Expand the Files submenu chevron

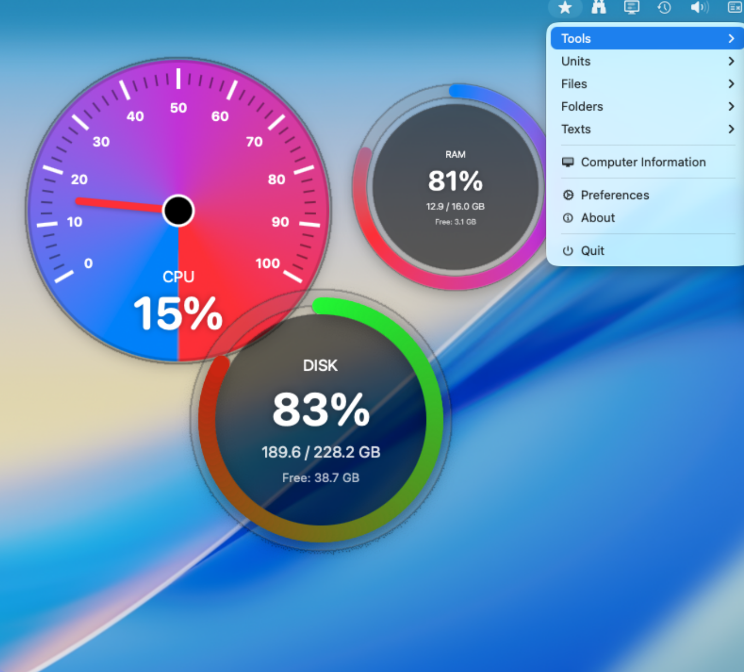tap(731, 84)
